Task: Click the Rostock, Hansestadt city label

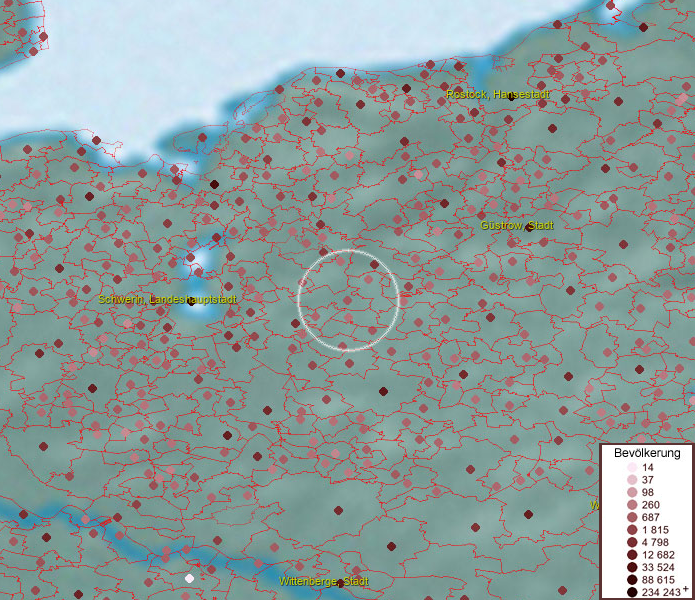Action: pos(497,94)
